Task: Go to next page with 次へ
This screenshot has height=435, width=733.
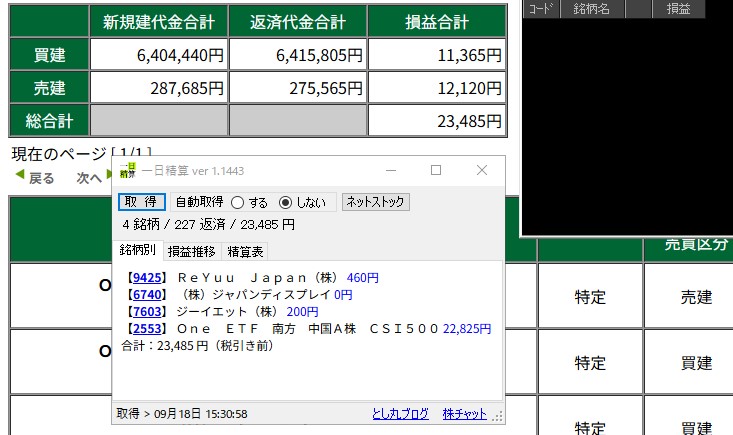Action: (89, 178)
